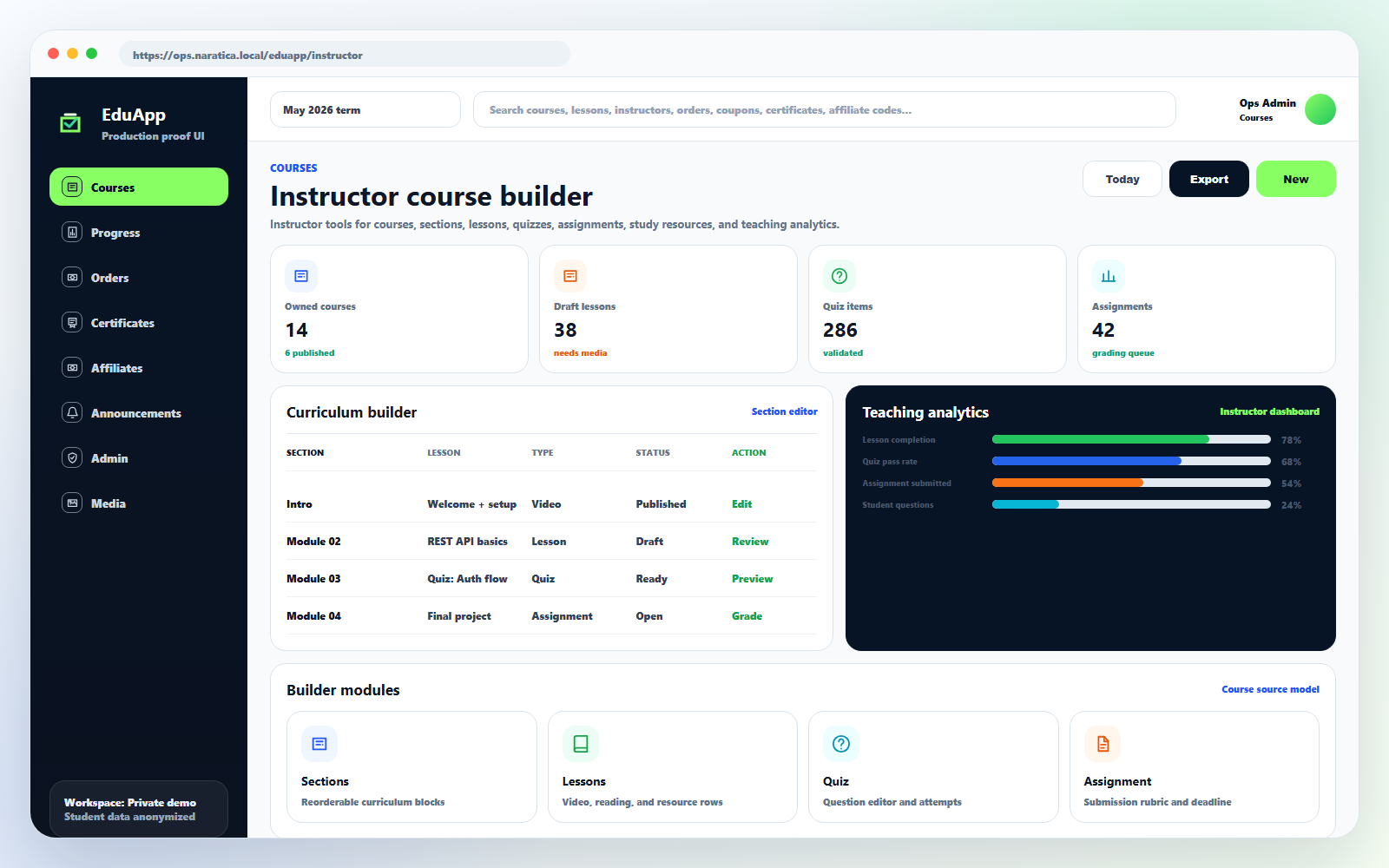Navigate to Announcements
This screenshot has height=868, width=1389.
[x=139, y=413]
